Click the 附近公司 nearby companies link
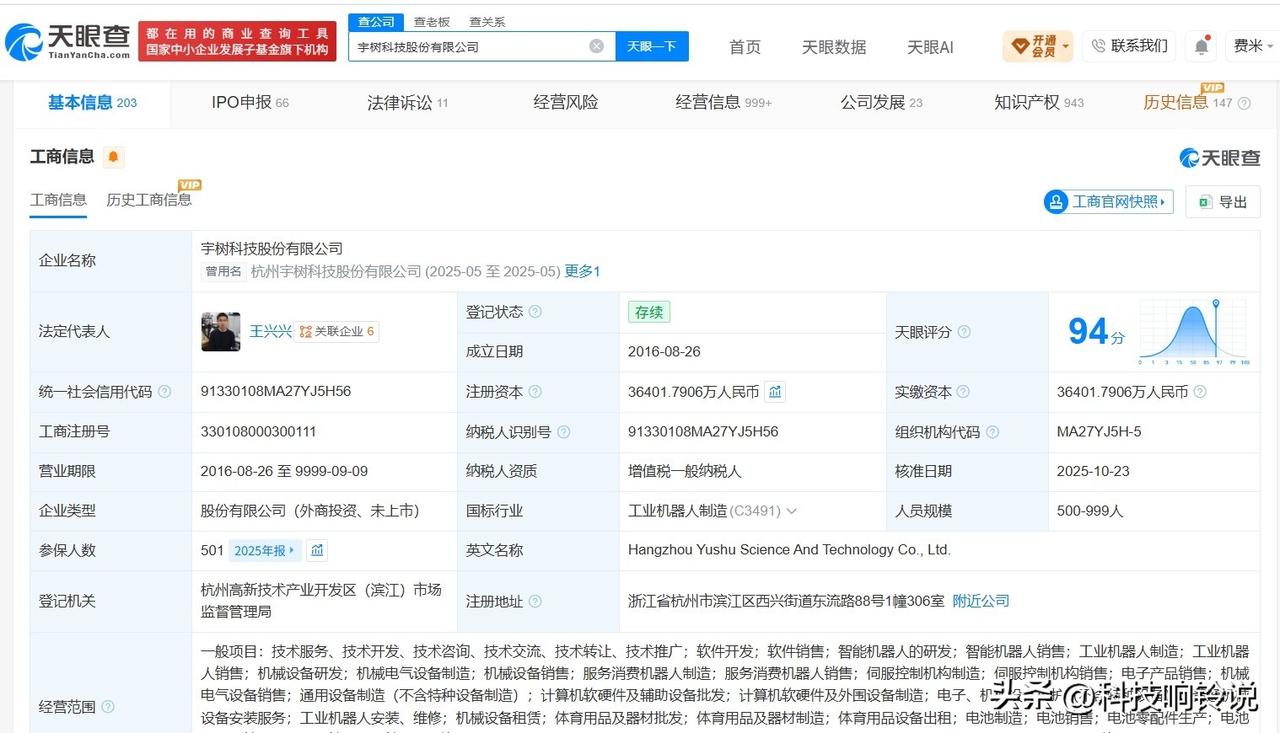The width and height of the screenshot is (1280, 733). click(x=981, y=601)
